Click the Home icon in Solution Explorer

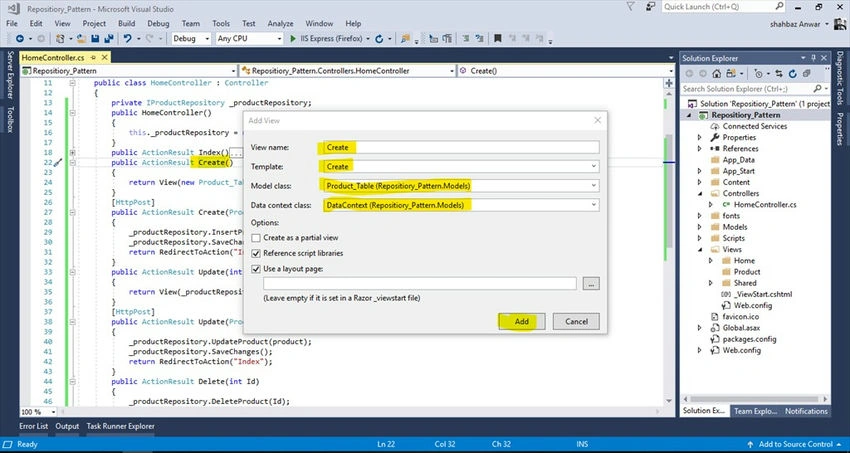[717, 74]
